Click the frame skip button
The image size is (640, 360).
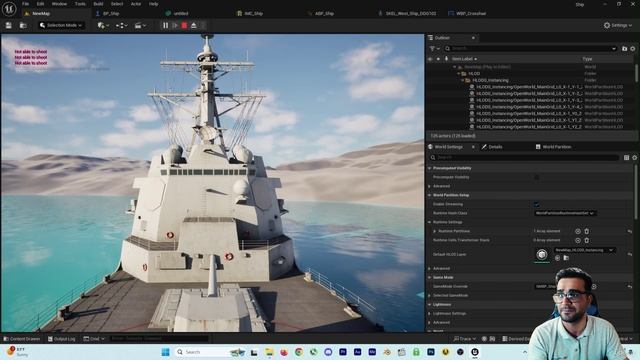tap(175, 25)
